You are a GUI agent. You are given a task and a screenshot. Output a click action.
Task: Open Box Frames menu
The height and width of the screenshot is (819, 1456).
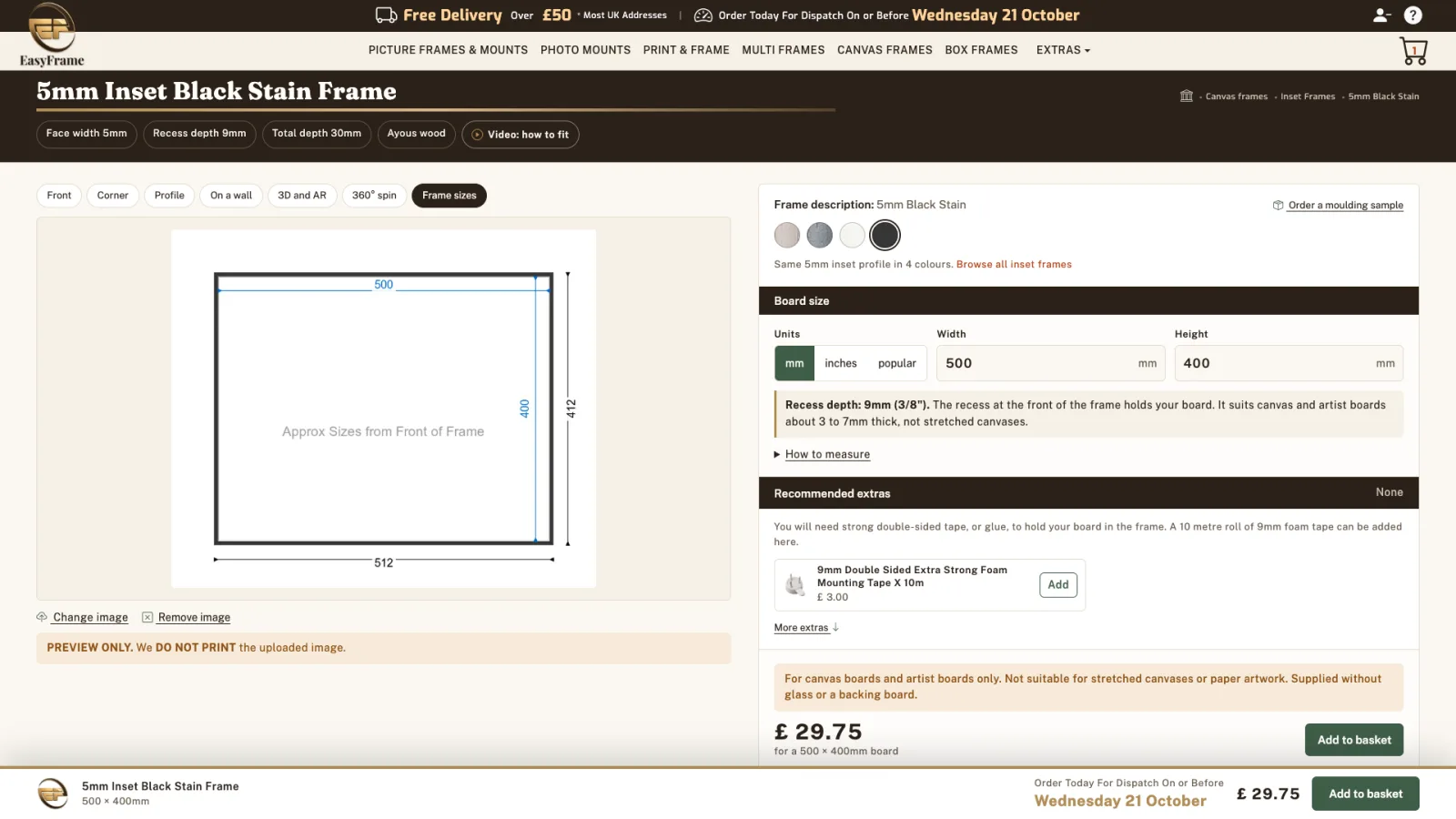pyautogui.click(x=981, y=50)
